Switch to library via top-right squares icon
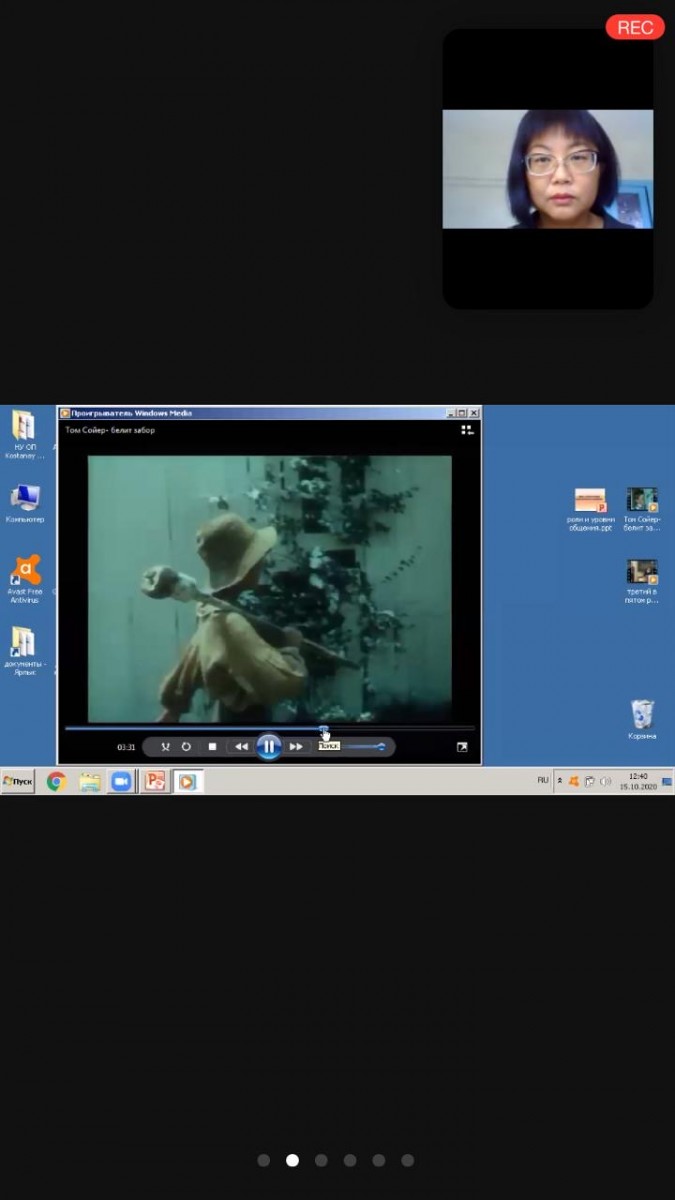Image resolution: width=675 pixels, height=1200 pixels. (467, 430)
